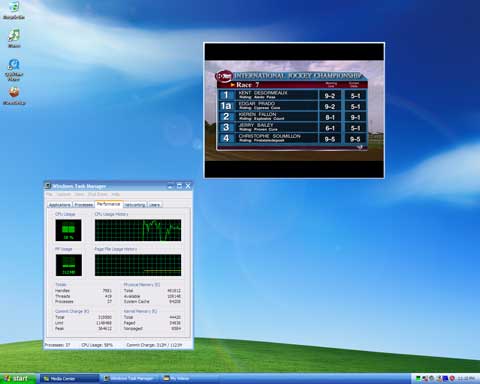Click the Jerry Bailey row in video
The image size is (480, 384).
tap(293, 127)
